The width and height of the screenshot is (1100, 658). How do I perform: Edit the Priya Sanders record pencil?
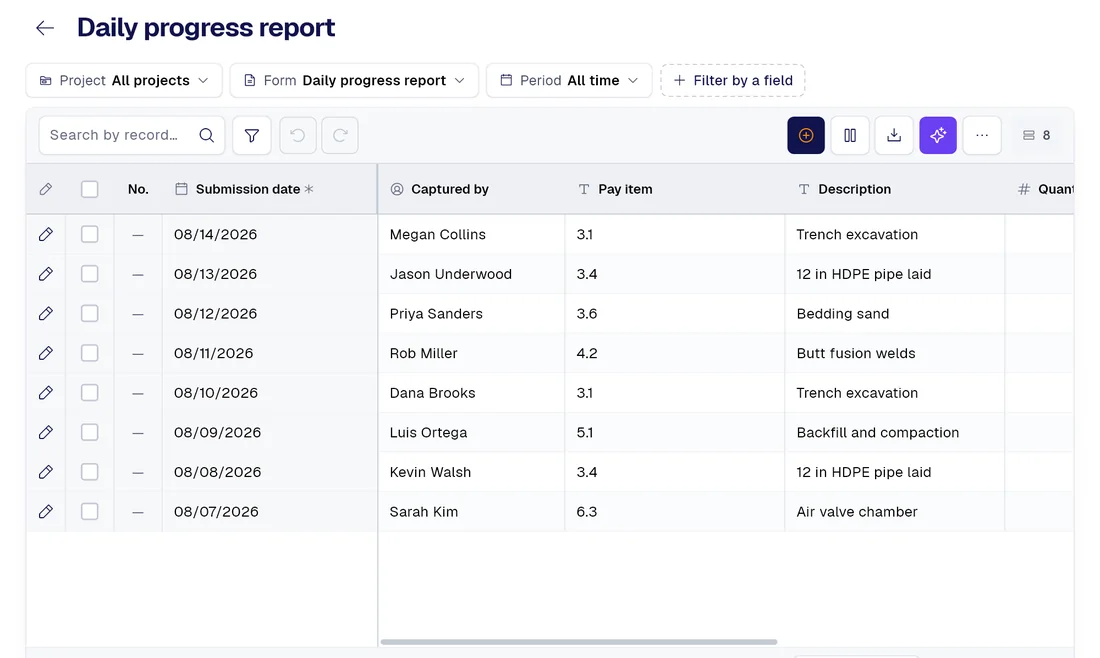(x=46, y=314)
